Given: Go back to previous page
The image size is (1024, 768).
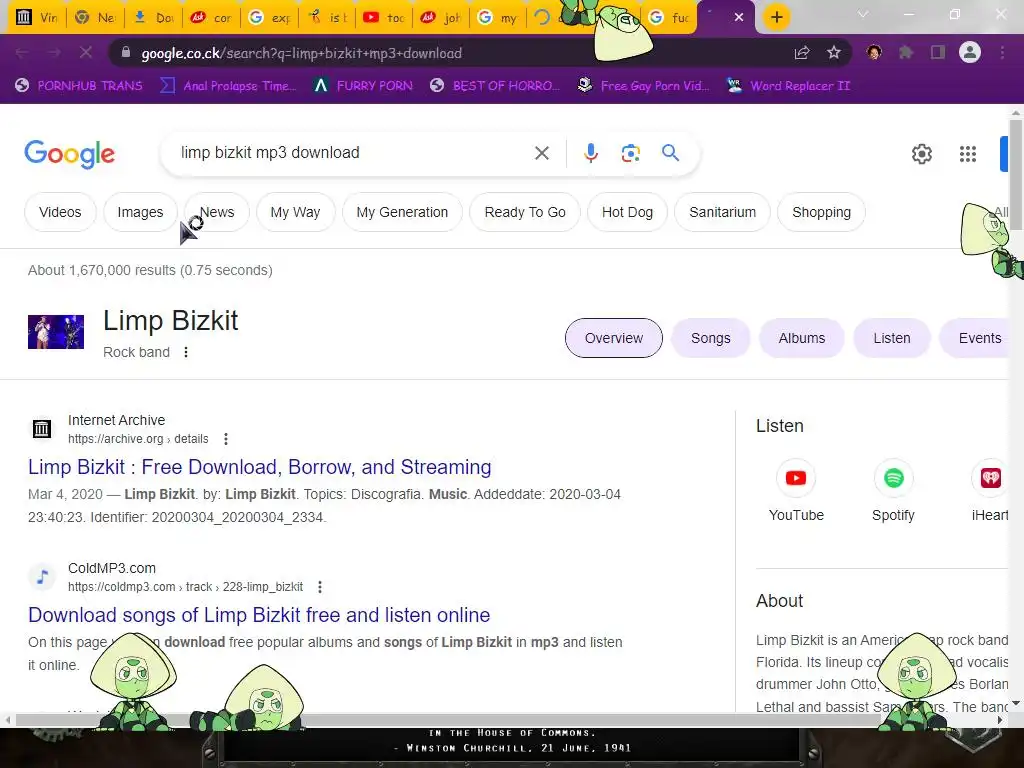Looking at the screenshot, I should point(22,52).
